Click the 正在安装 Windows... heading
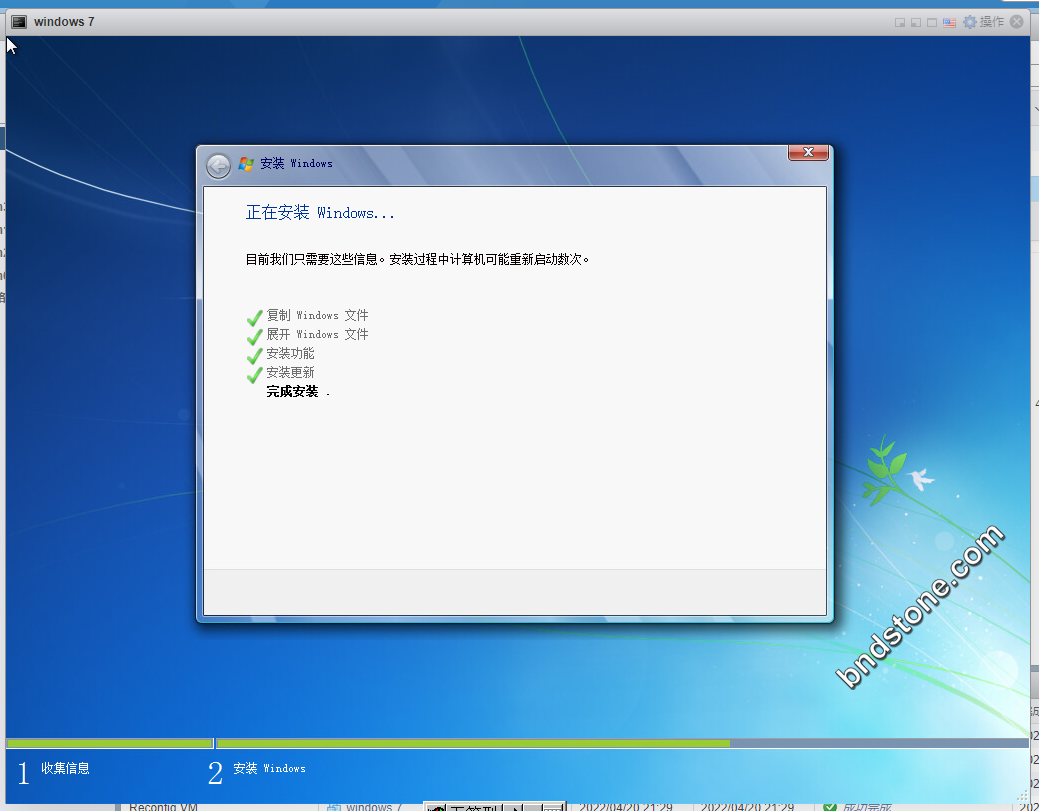The width and height of the screenshot is (1039, 811). (x=320, y=213)
